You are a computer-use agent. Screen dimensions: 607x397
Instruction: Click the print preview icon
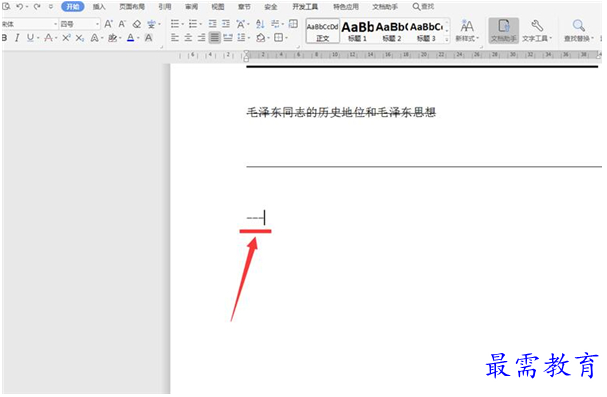[6, 7]
